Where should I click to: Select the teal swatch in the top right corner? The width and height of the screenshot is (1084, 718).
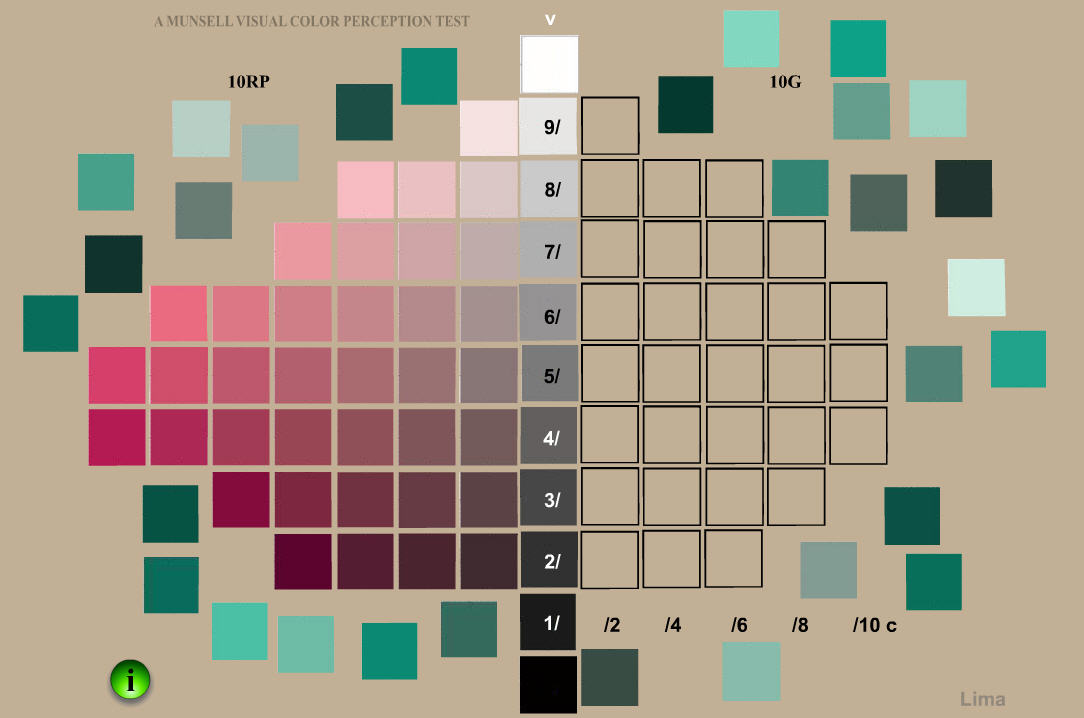[857, 48]
